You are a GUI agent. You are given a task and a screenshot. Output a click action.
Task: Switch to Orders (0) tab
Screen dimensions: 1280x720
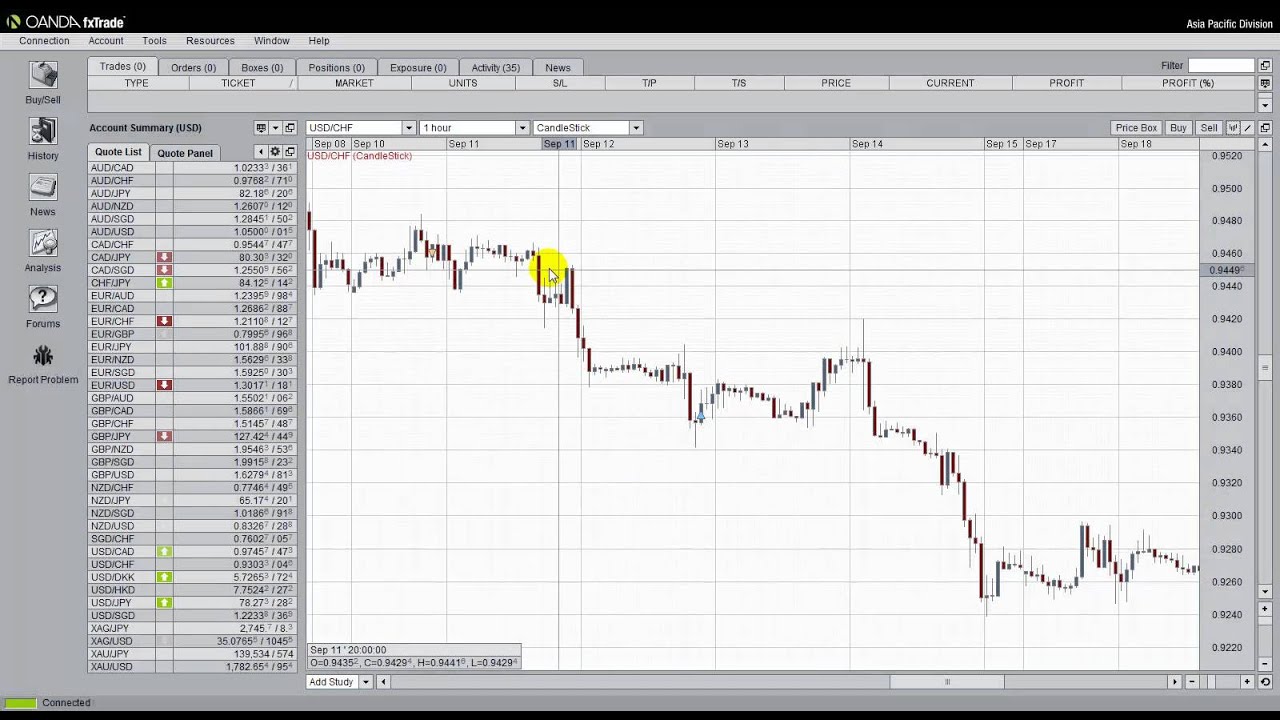point(193,67)
